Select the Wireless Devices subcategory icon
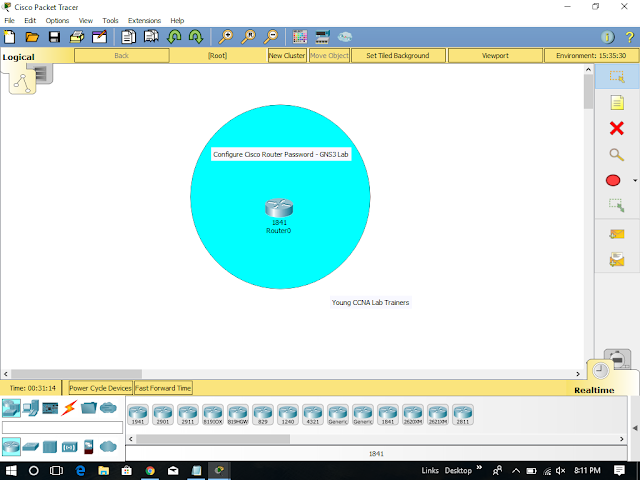Viewport: 640px width, 480px height. (x=69, y=447)
